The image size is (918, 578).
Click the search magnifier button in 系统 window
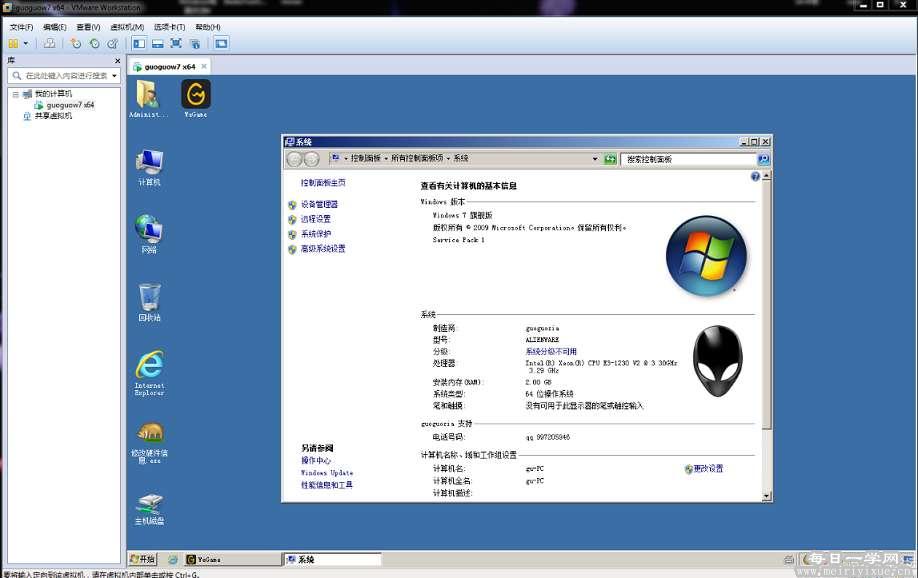pos(763,159)
